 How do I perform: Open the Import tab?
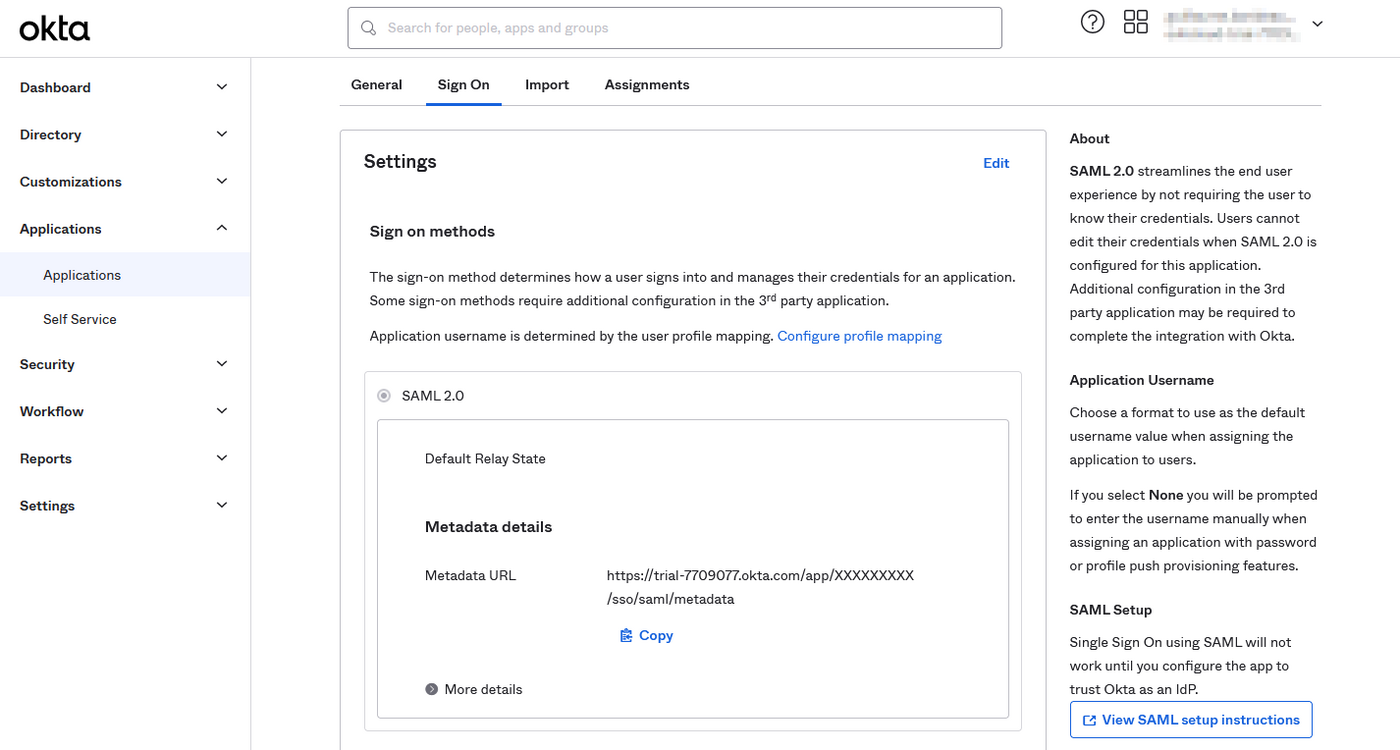tap(547, 85)
